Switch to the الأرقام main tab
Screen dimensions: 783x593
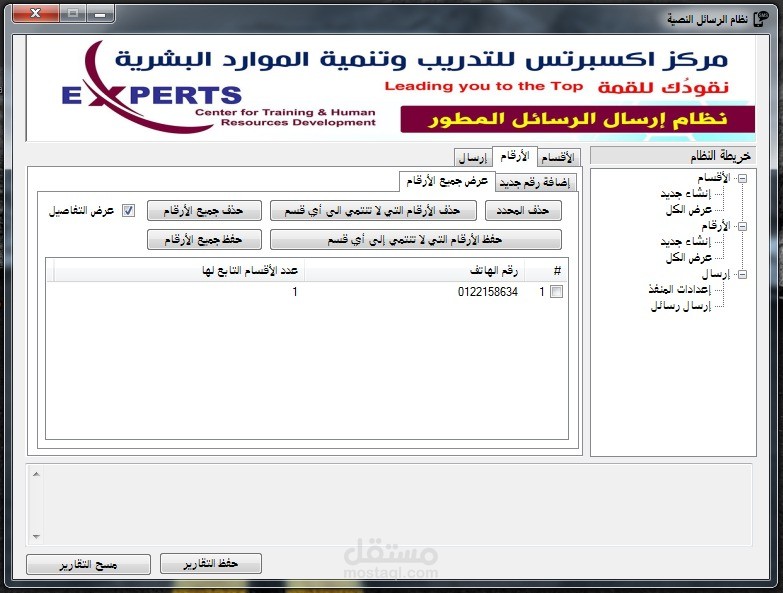pos(515,156)
